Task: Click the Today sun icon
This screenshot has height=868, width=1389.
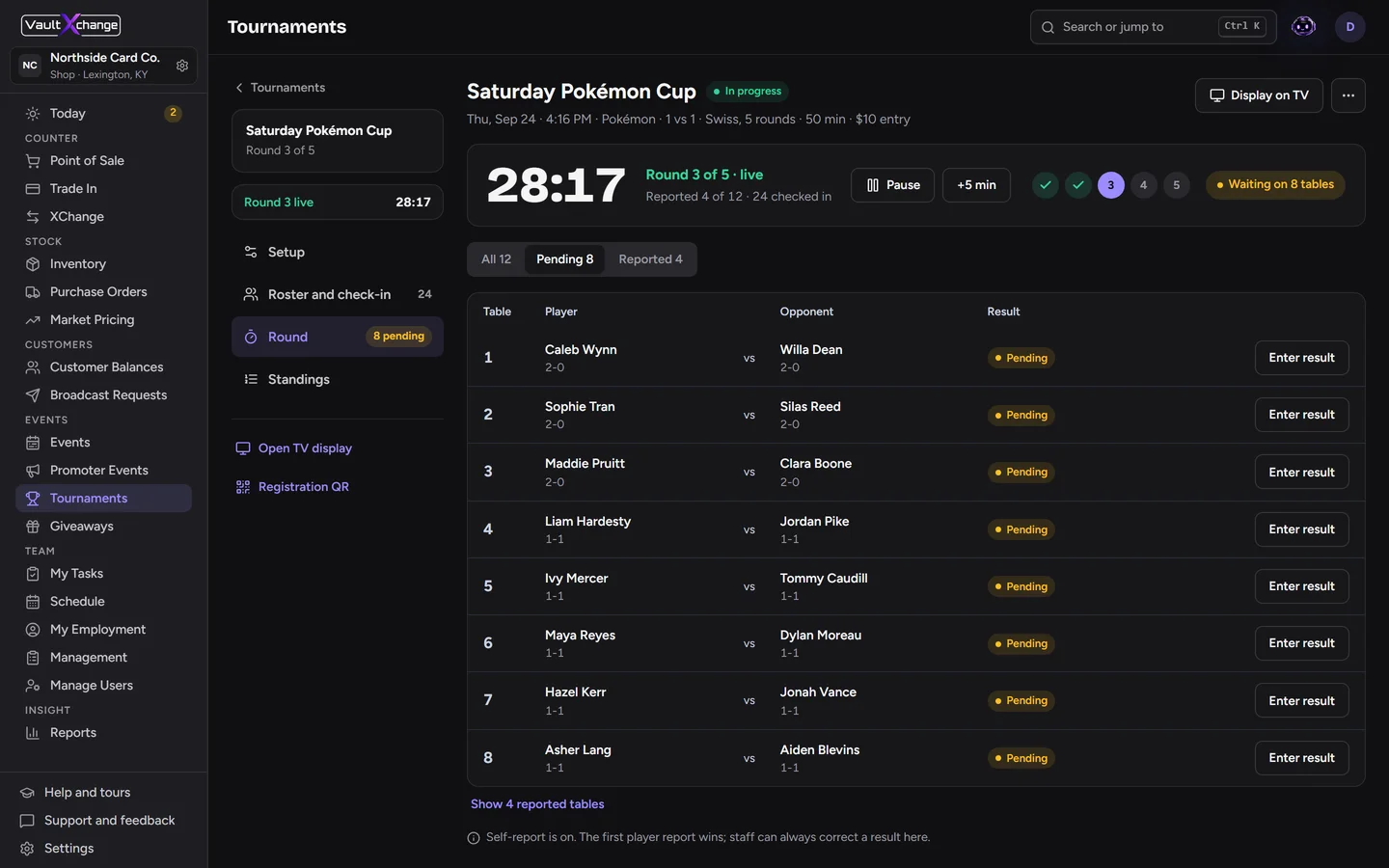Action: 33,113
